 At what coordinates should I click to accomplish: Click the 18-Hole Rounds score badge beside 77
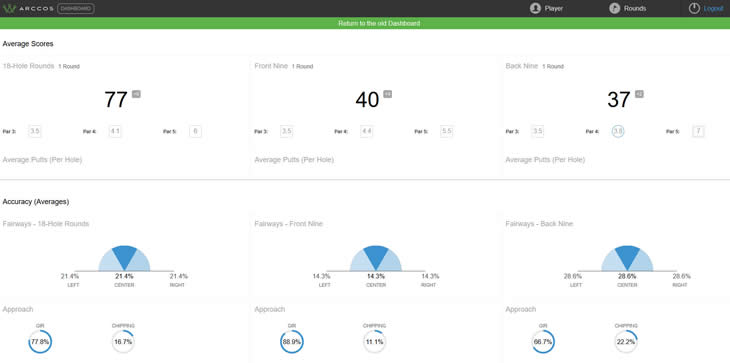136,94
